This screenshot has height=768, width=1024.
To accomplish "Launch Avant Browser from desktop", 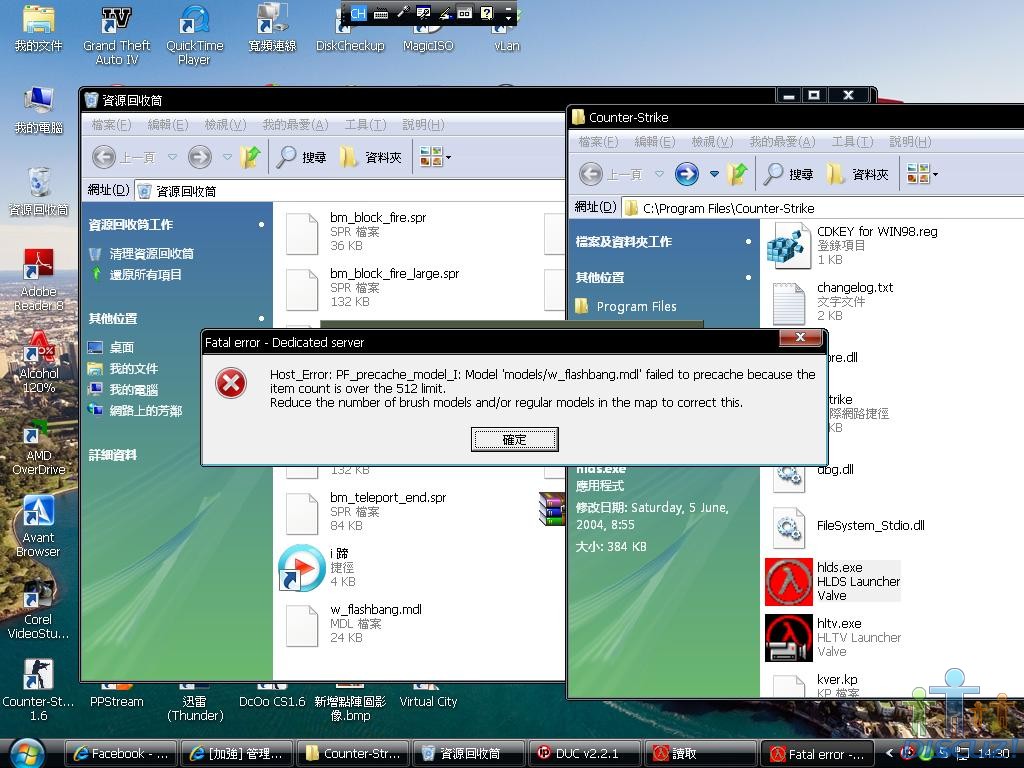I will click(x=39, y=524).
